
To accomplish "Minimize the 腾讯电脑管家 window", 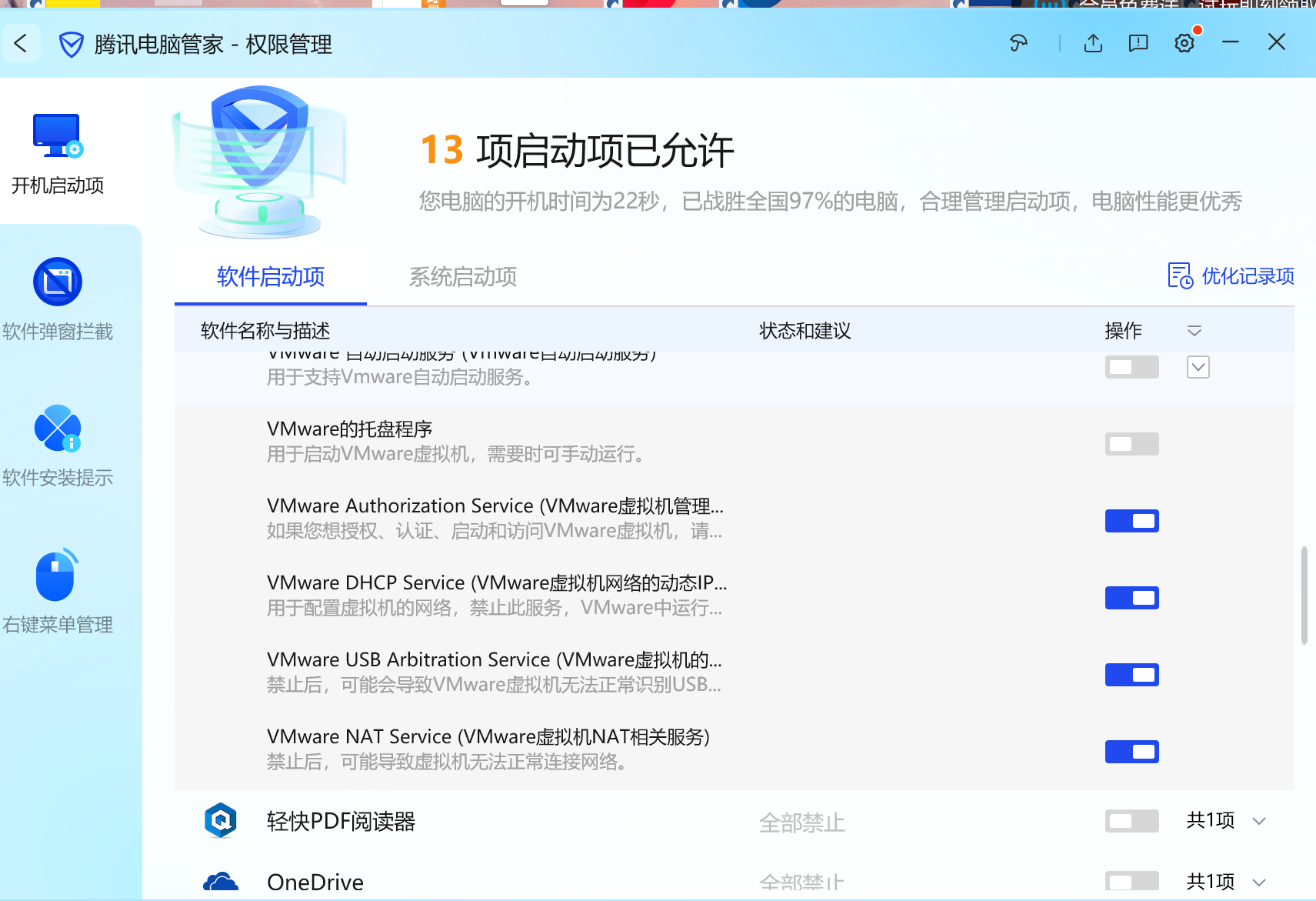I will point(1231,42).
